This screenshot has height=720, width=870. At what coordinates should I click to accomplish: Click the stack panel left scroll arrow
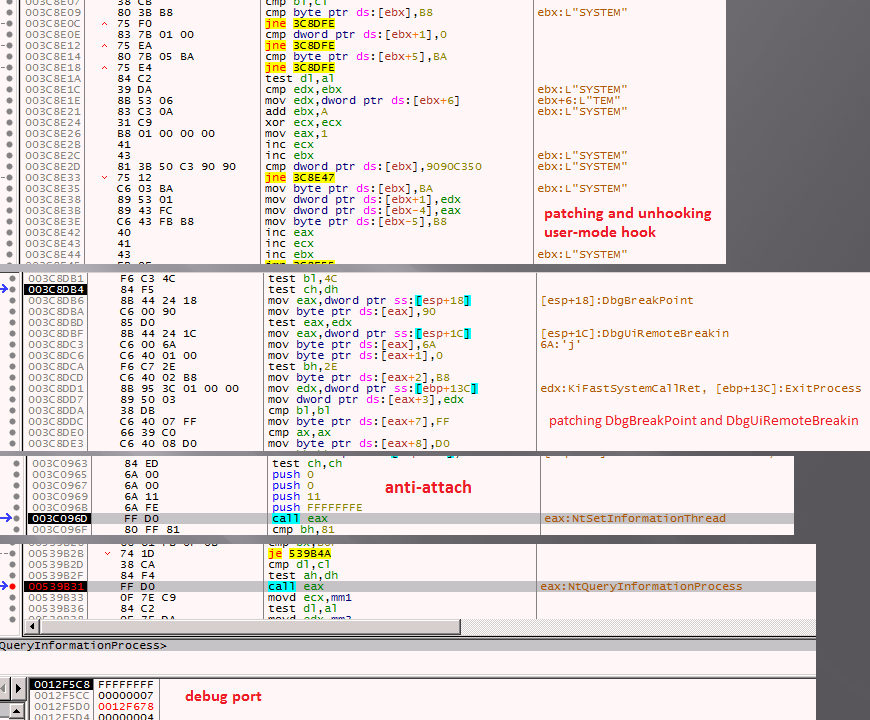[3, 688]
